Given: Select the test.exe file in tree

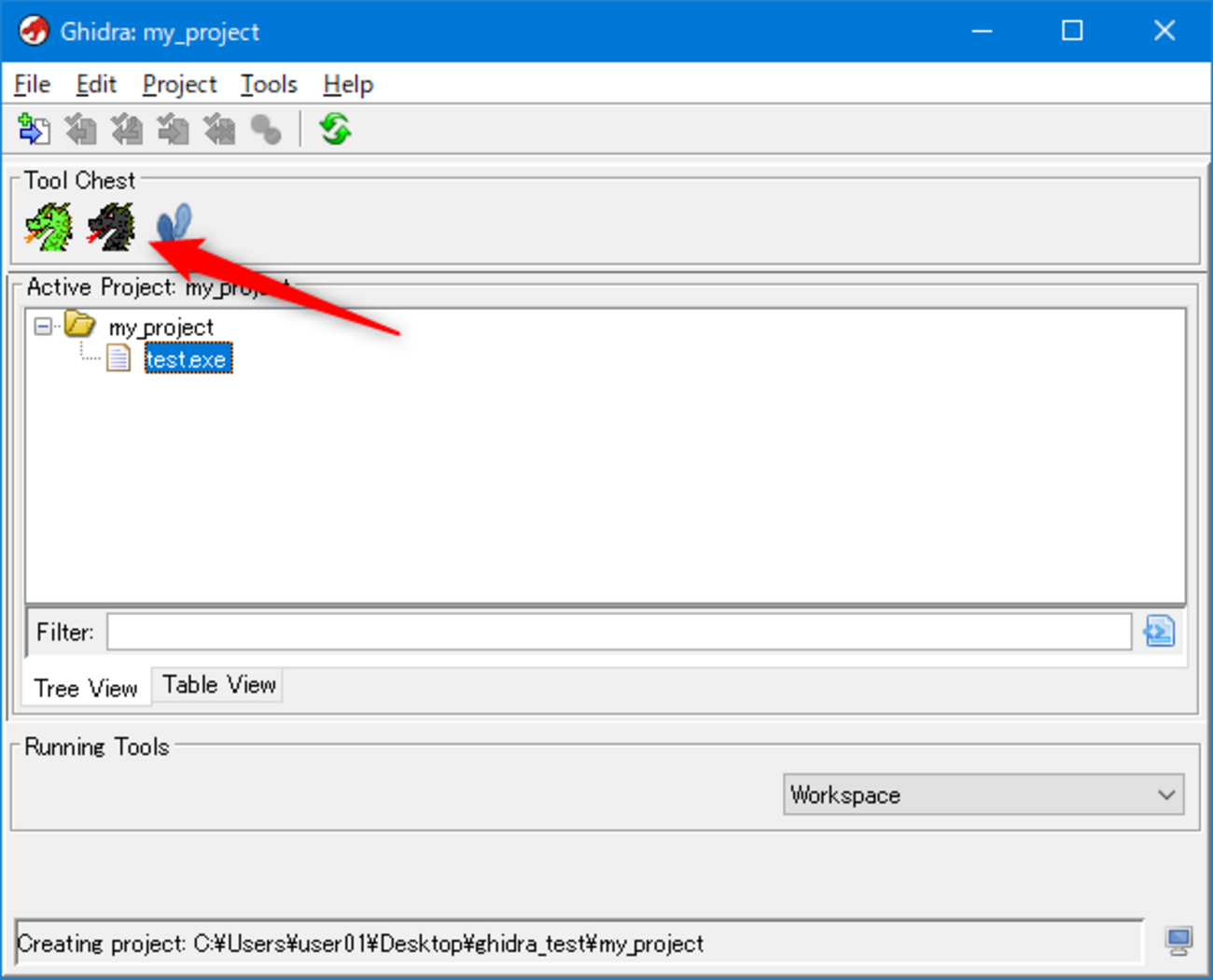Looking at the screenshot, I should [x=187, y=359].
